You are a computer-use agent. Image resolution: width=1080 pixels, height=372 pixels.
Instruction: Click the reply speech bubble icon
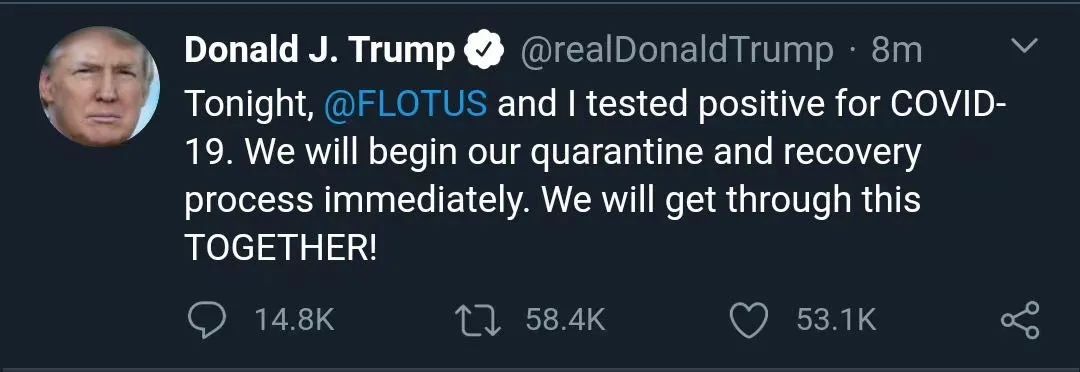(206, 321)
